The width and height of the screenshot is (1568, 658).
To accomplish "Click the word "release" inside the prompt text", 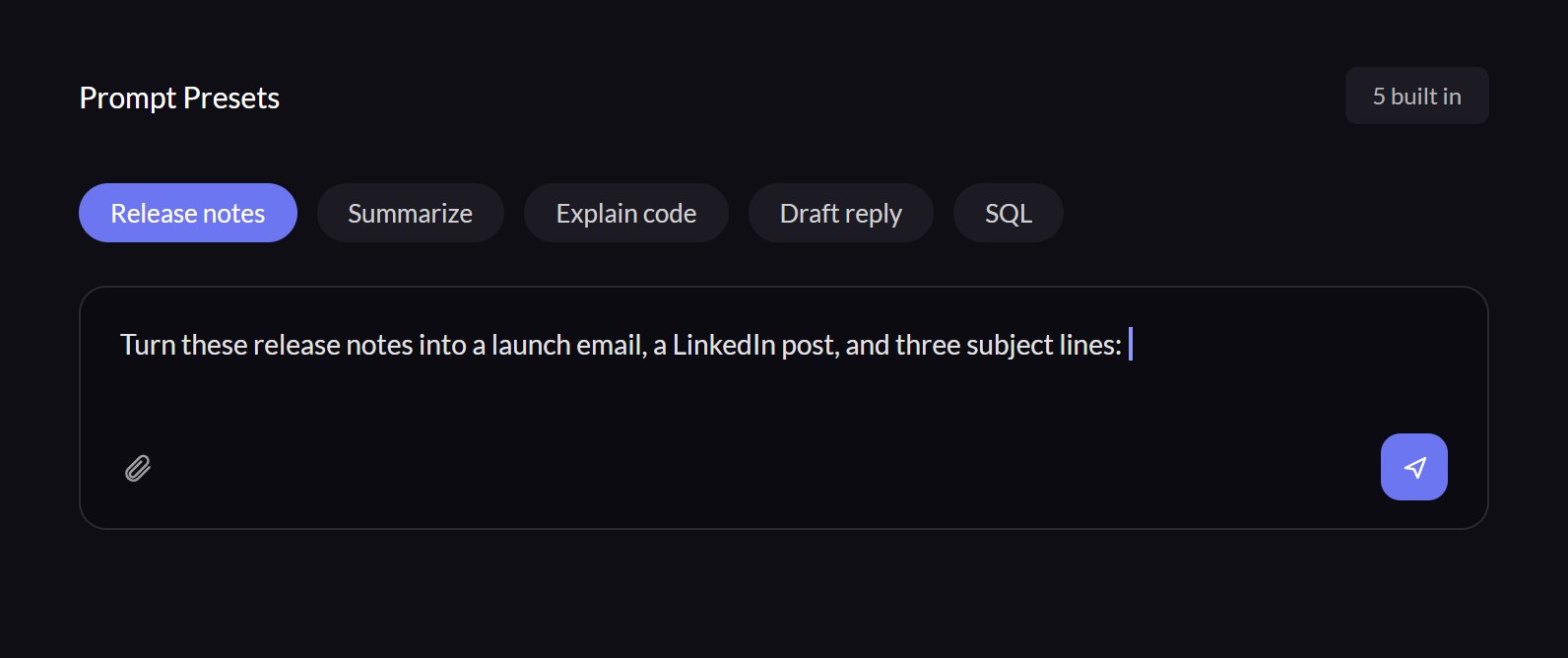I will (294, 345).
